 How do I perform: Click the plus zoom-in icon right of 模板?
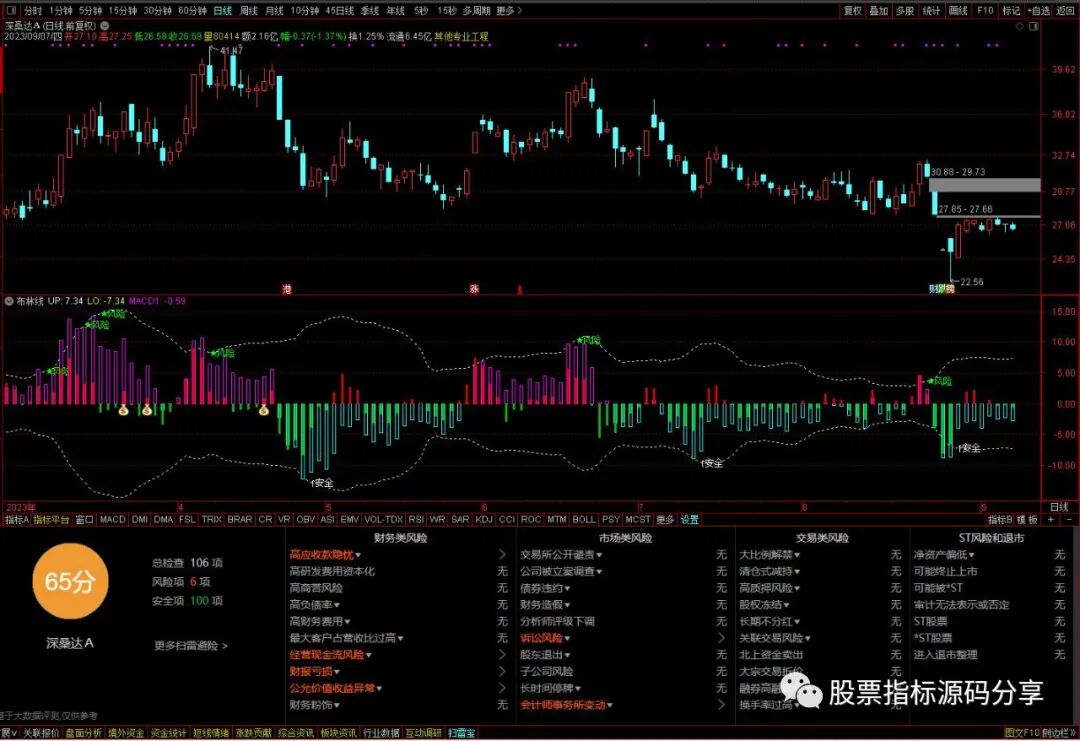pos(1050,519)
